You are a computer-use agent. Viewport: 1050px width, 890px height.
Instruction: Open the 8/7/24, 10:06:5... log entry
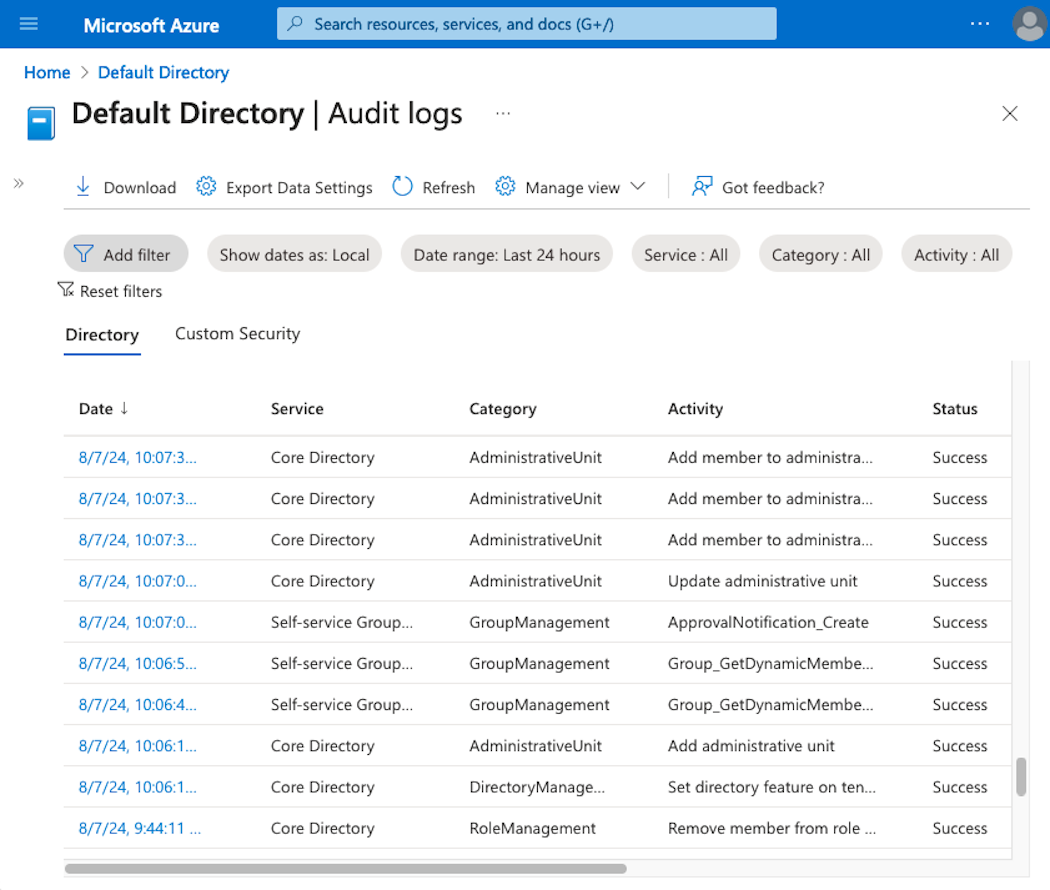[x=137, y=664]
